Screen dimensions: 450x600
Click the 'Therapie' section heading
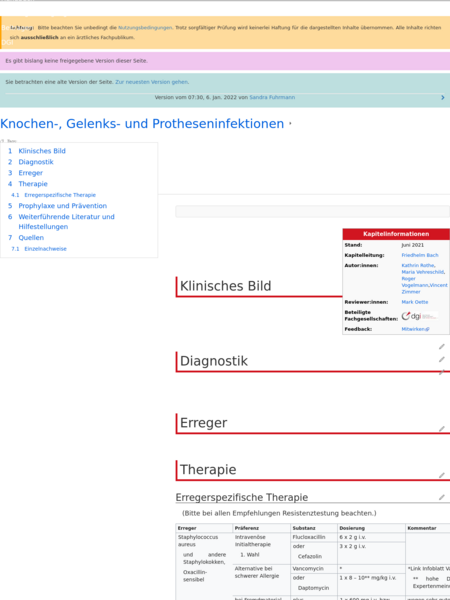coord(208,470)
